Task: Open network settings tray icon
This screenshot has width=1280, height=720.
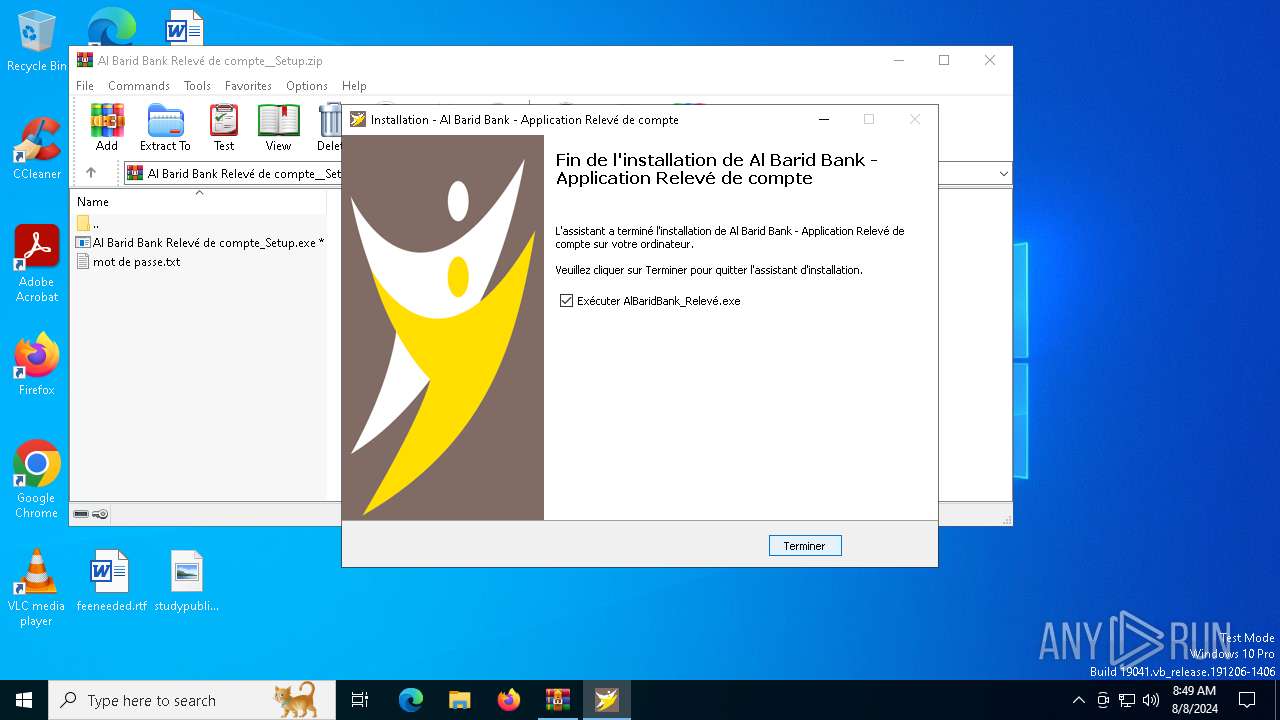Action: coord(1127,700)
